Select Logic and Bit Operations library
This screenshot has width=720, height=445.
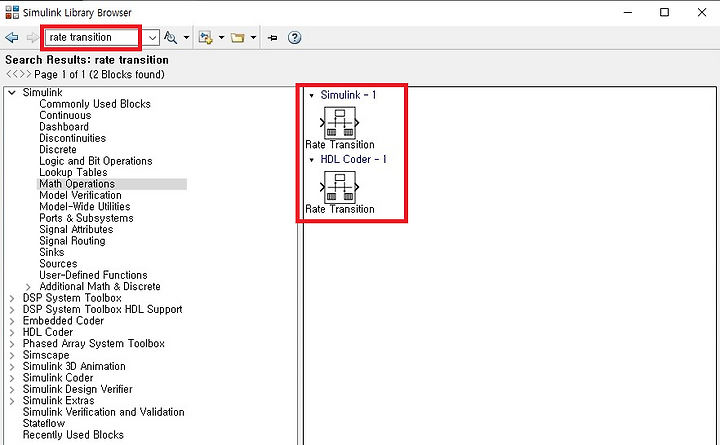96,161
